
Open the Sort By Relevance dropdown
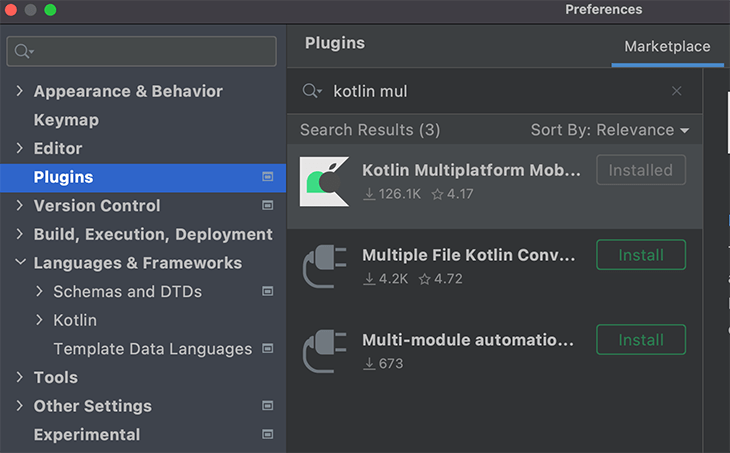(x=610, y=130)
